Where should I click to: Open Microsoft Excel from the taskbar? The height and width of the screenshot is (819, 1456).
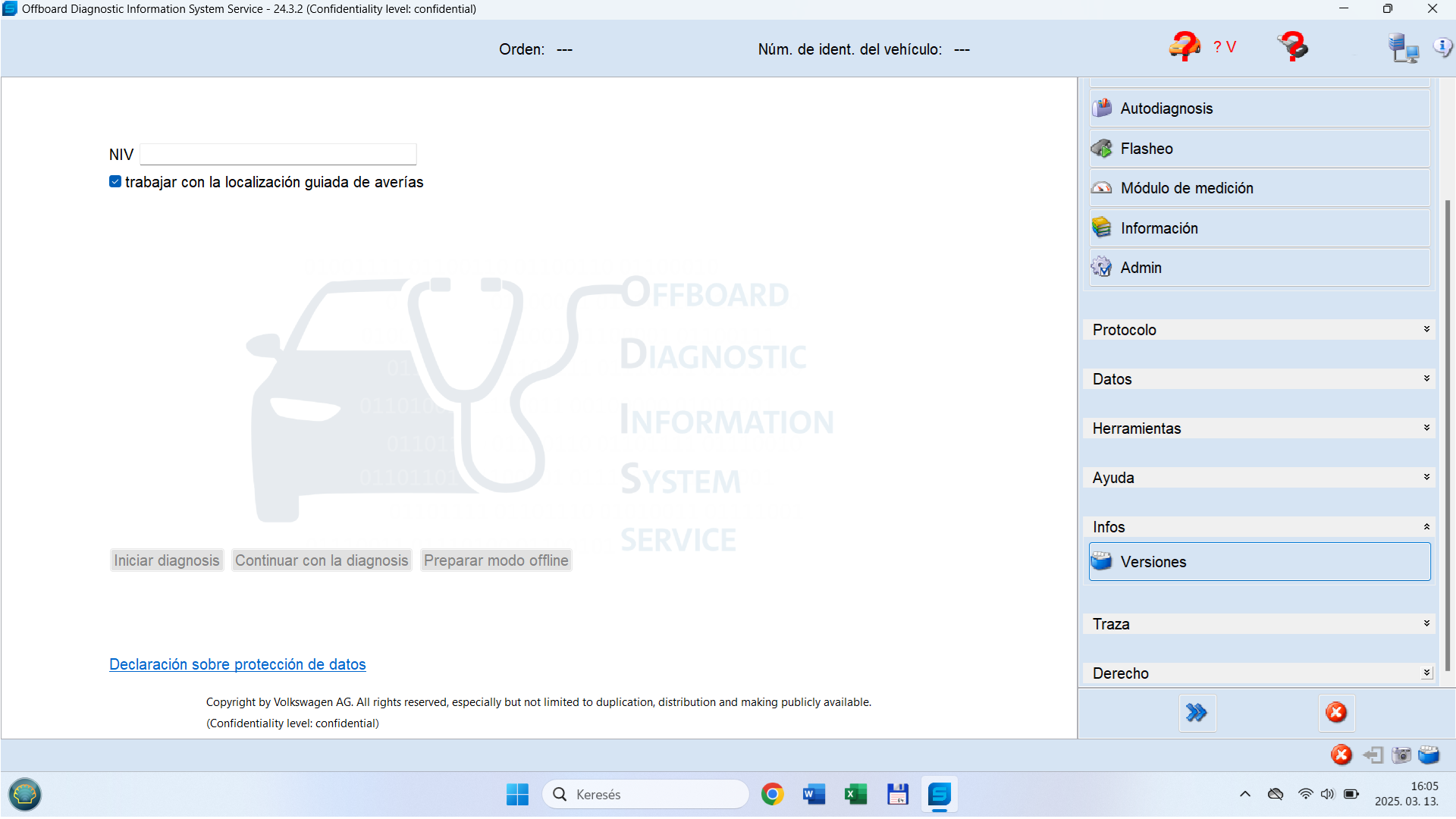click(x=855, y=795)
